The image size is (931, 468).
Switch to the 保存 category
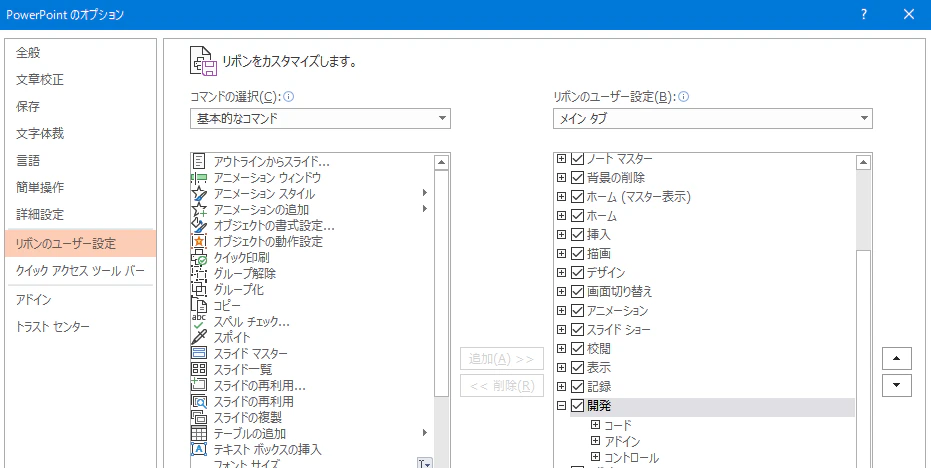pyautogui.click(x=80, y=107)
